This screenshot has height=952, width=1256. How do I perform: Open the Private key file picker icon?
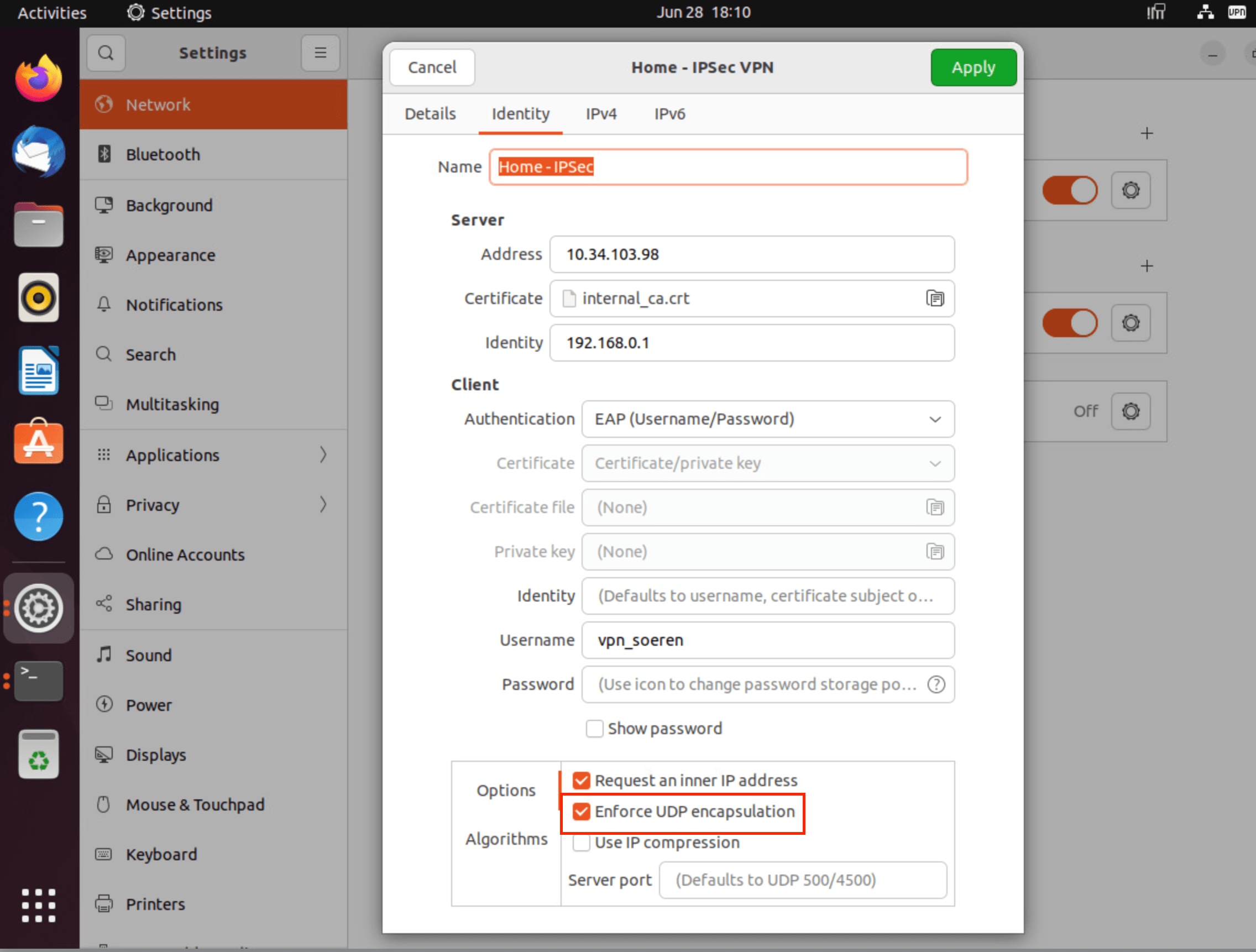[x=935, y=551]
